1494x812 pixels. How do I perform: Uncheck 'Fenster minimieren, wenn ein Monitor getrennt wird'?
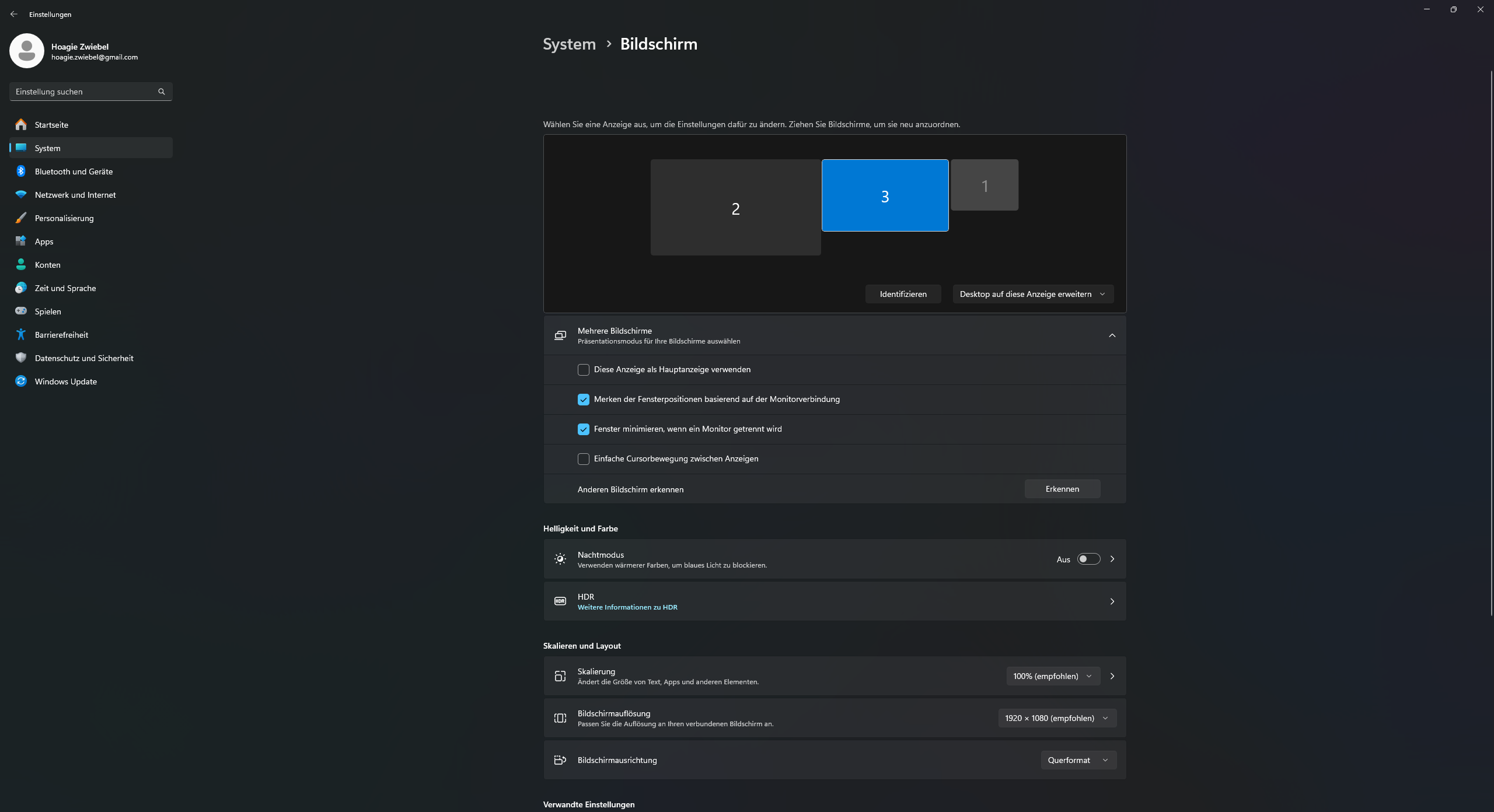coord(583,429)
